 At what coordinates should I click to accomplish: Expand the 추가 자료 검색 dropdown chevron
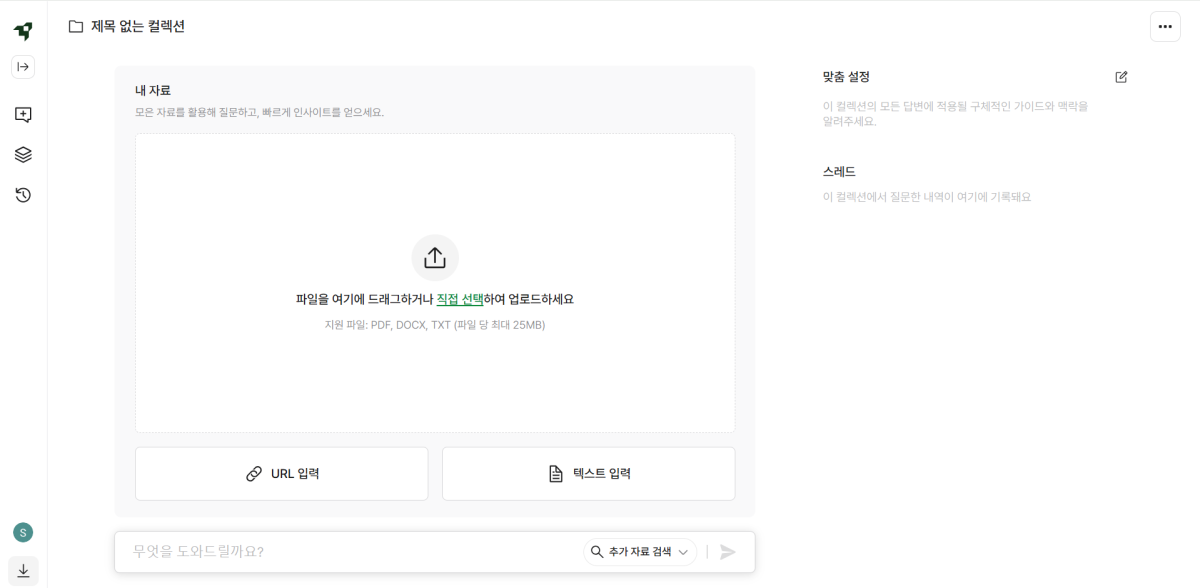pos(684,551)
